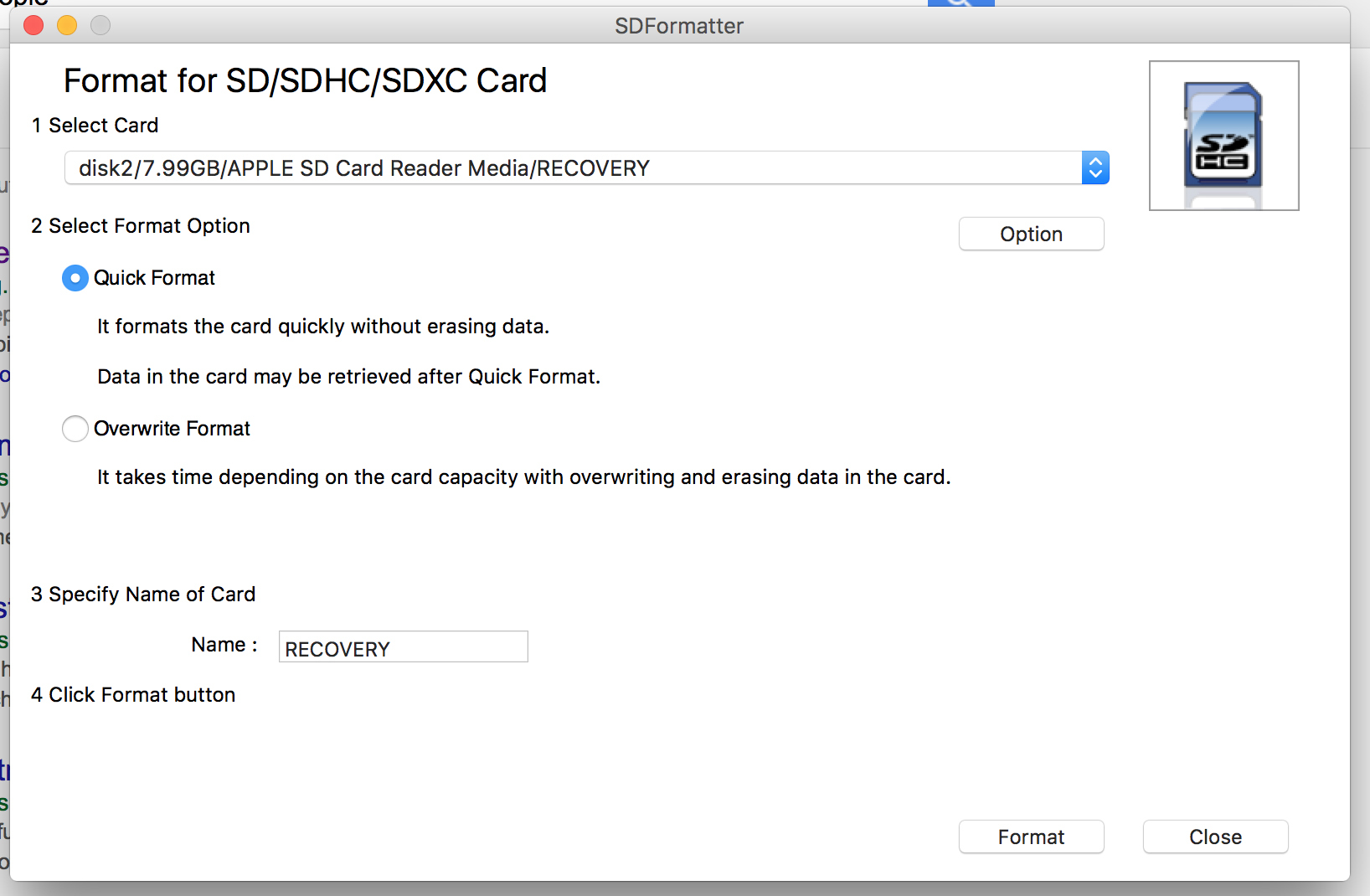This screenshot has width=1370, height=896.
Task: Click the SDFormatter window title
Action: tap(679, 26)
